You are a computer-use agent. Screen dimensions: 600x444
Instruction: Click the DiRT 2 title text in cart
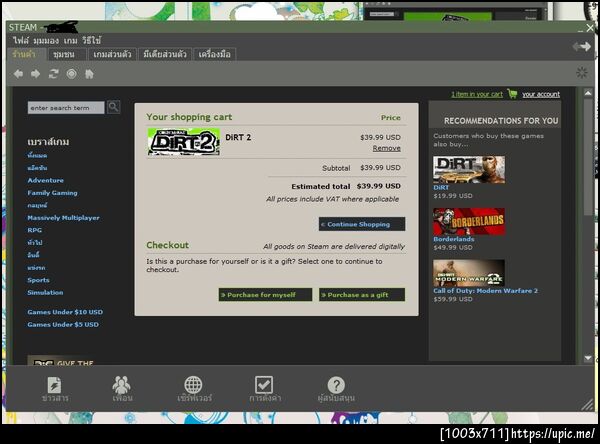[x=238, y=137]
